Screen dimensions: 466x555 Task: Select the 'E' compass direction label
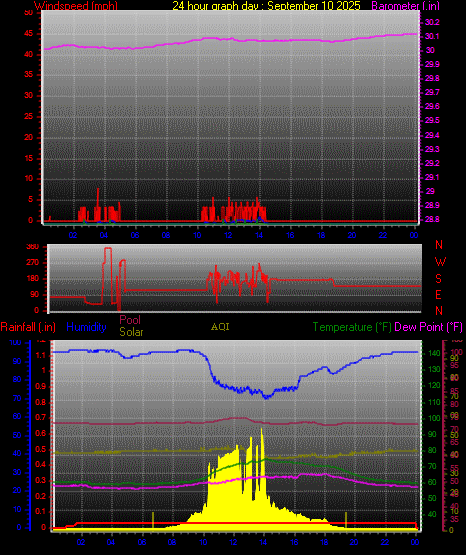(x=438, y=294)
